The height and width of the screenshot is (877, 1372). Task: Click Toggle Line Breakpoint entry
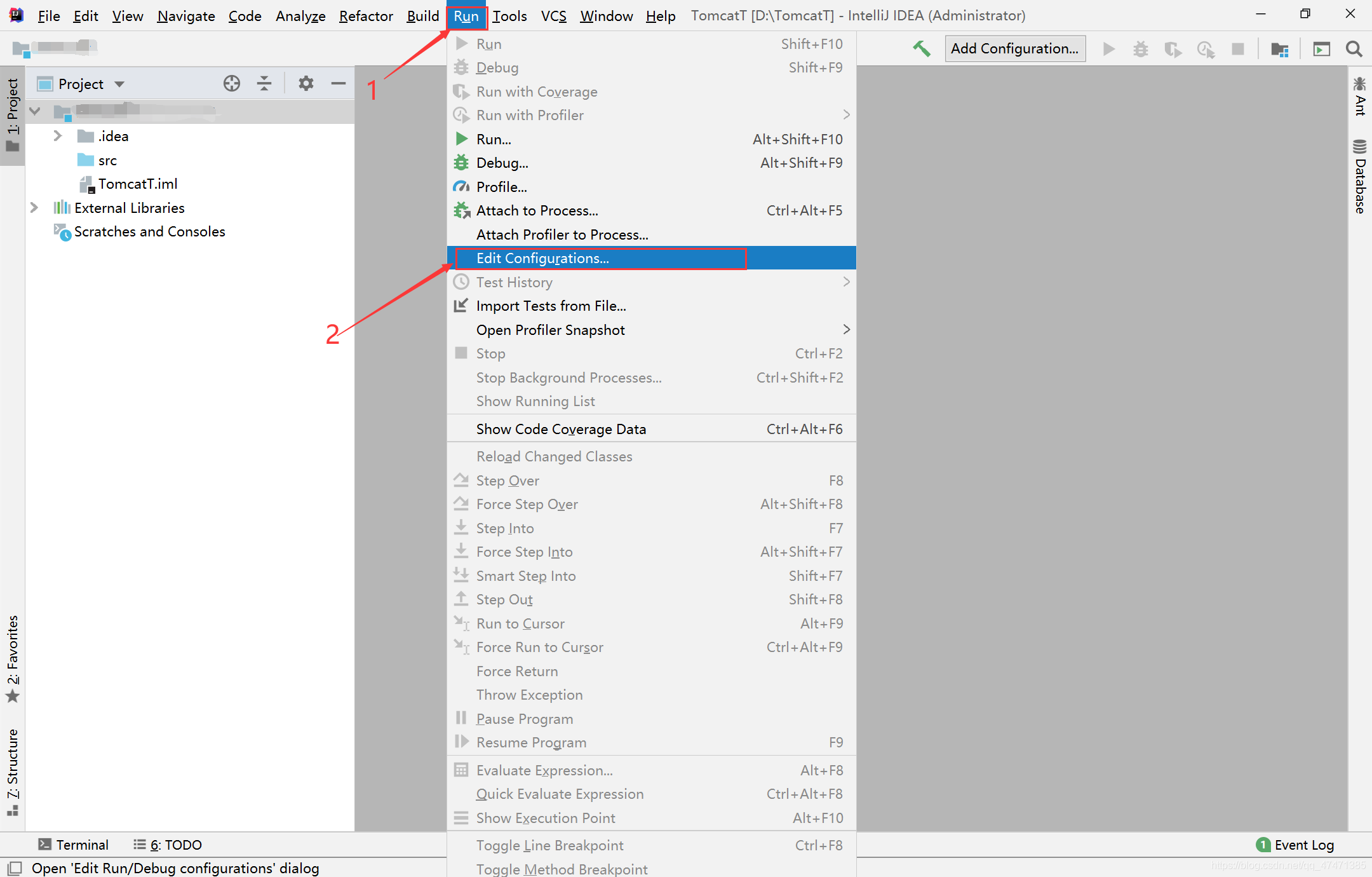click(652, 845)
